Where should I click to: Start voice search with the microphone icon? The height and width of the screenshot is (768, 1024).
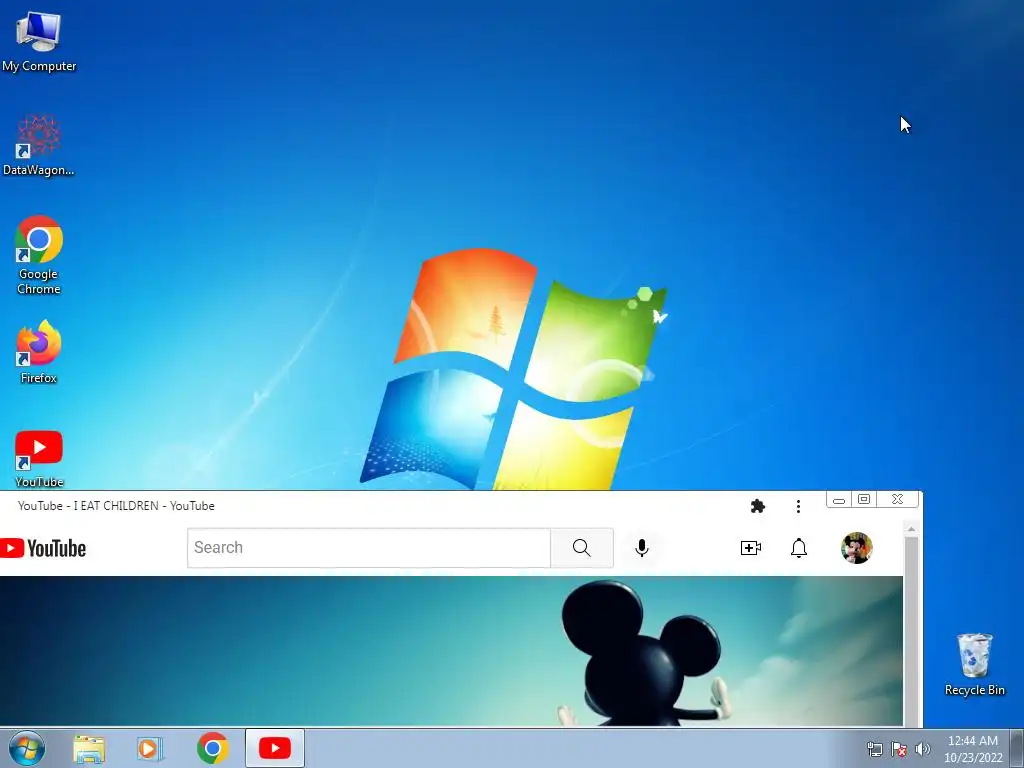[642, 548]
